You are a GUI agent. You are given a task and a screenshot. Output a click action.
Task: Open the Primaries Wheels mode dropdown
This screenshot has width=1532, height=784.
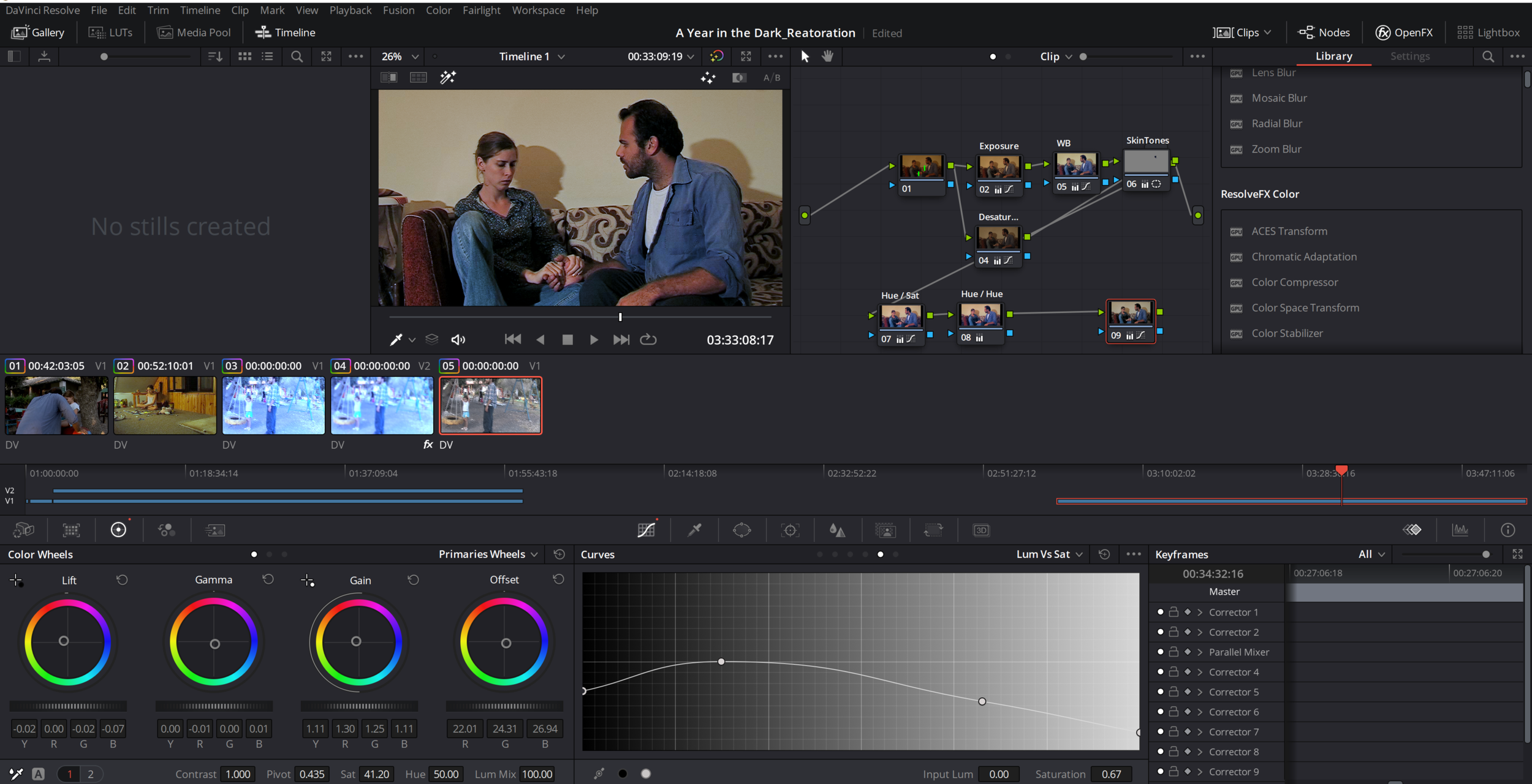click(x=488, y=554)
